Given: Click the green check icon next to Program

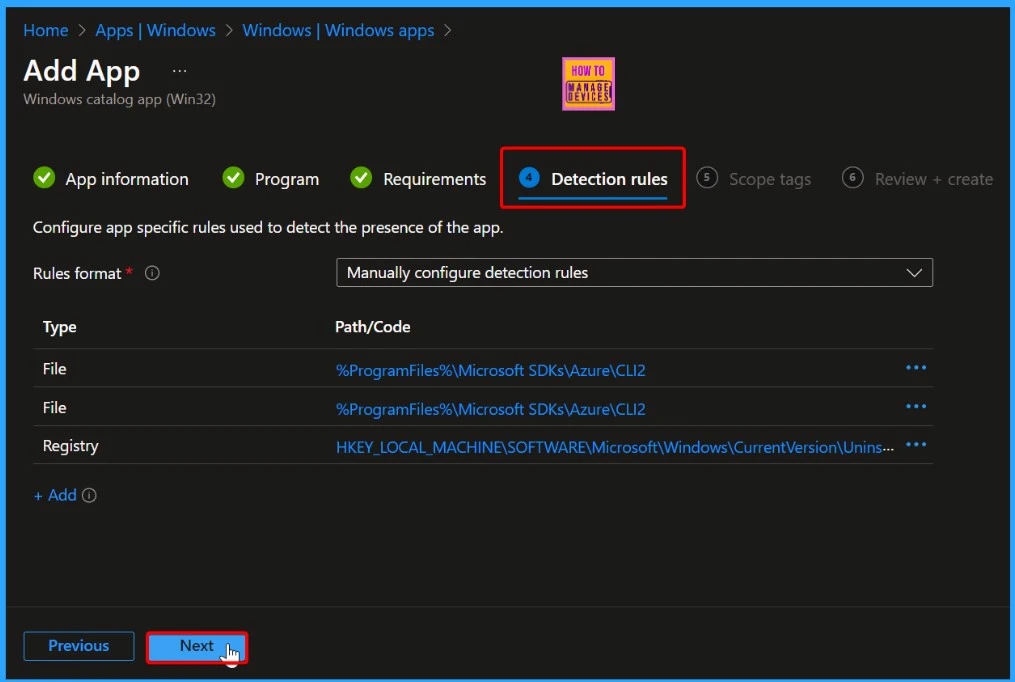Looking at the screenshot, I should (x=233, y=178).
